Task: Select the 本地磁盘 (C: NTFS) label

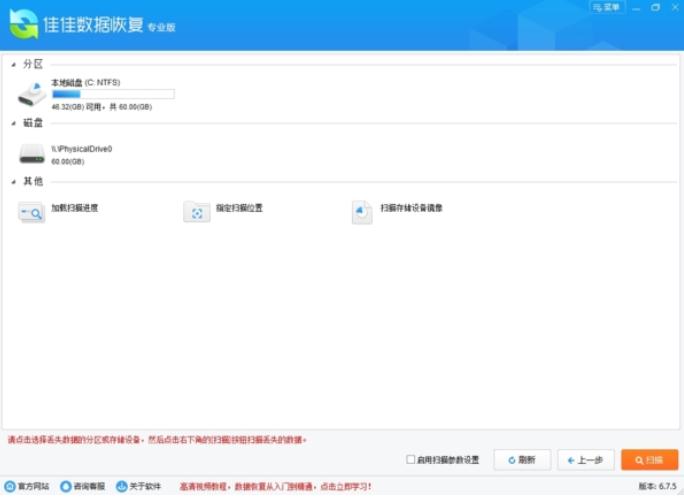Action: [86, 82]
